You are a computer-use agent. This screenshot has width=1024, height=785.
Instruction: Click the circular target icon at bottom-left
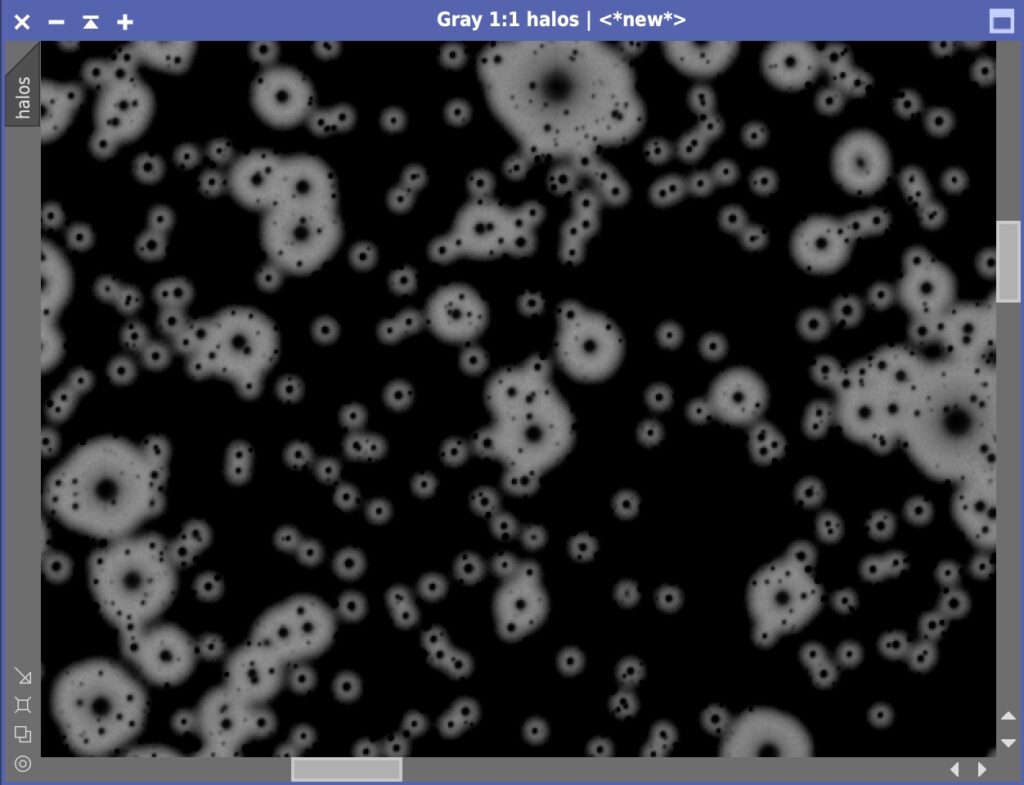pyautogui.click(x=23, y=763)
